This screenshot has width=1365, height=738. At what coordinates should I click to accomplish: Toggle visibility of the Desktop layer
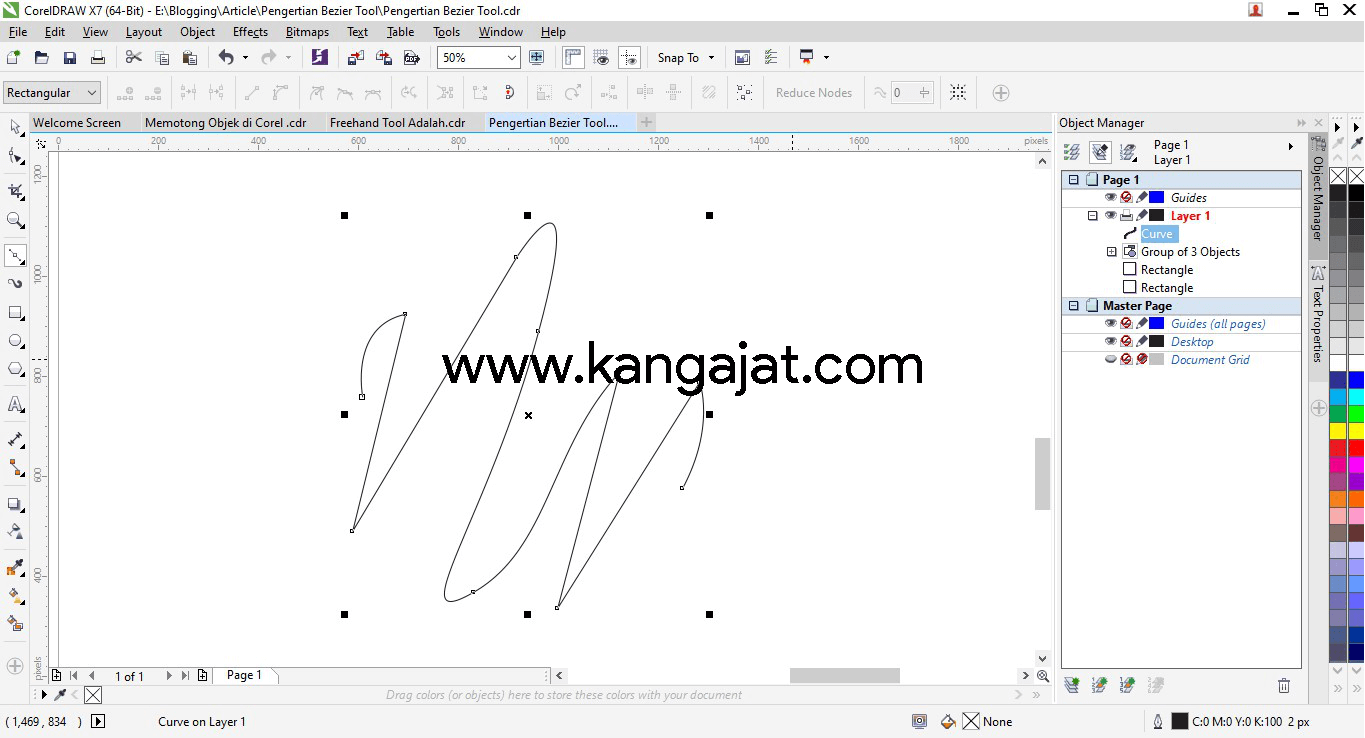point(1111,341)
